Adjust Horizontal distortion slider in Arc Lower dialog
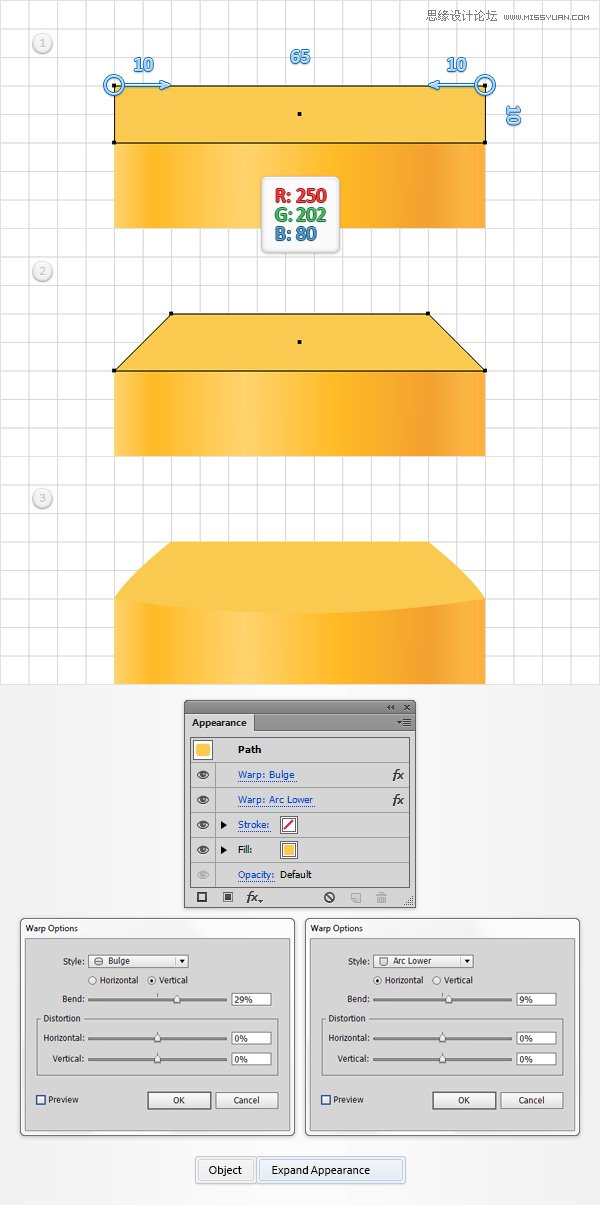 coord(442,1038)
